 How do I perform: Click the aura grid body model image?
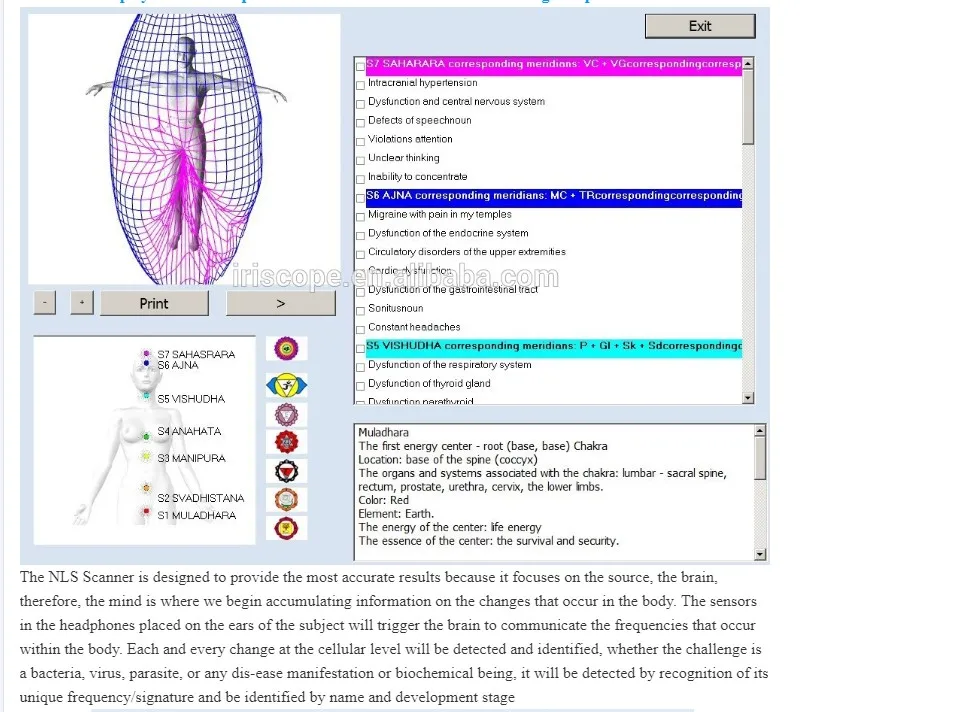(x=184, y=149)
